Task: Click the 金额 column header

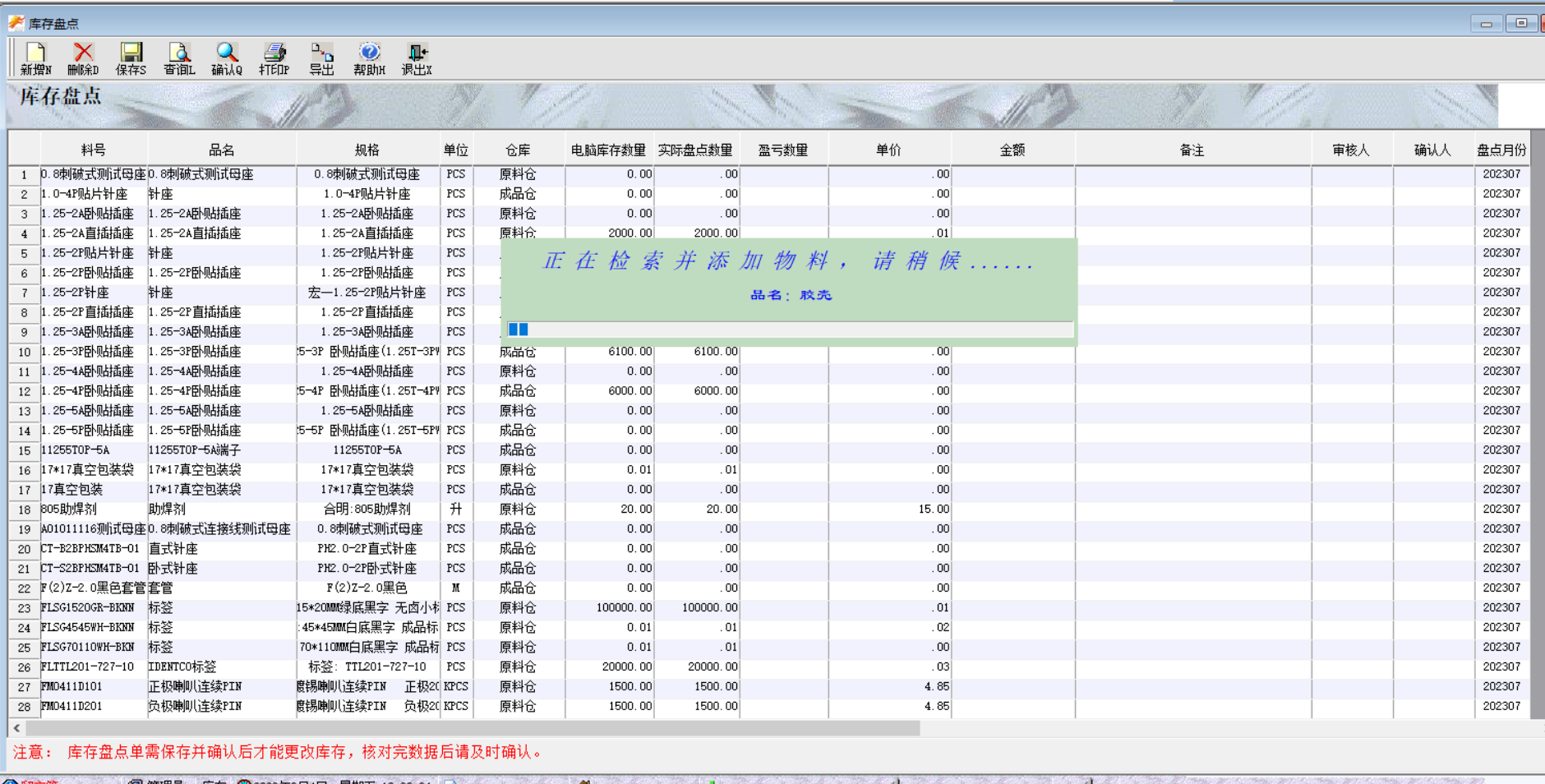Action: coord(1012,150)
